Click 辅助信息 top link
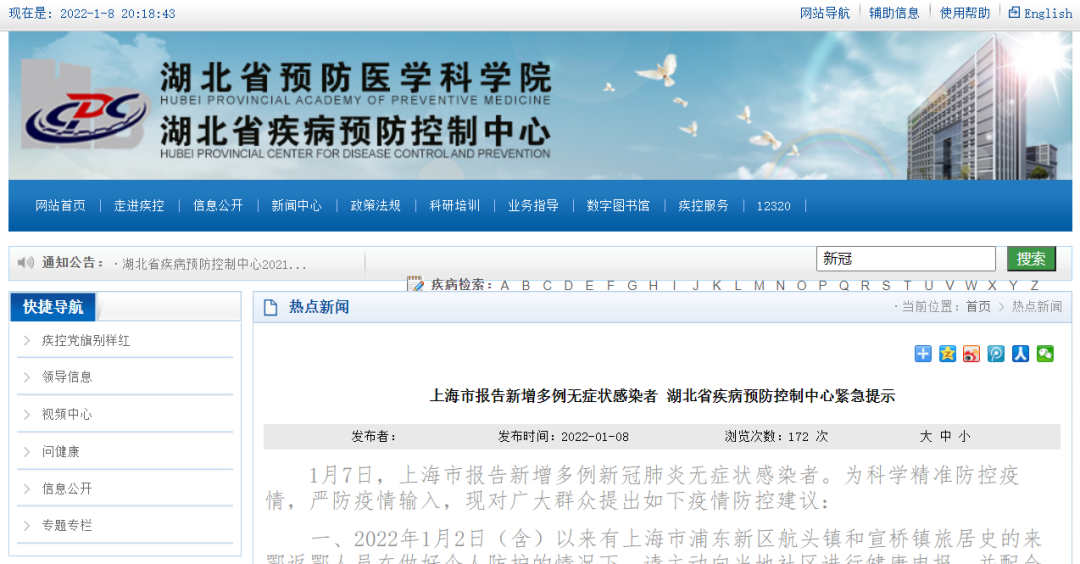The width and height of the screenshot is (1080, 564). tap(894, 13)
